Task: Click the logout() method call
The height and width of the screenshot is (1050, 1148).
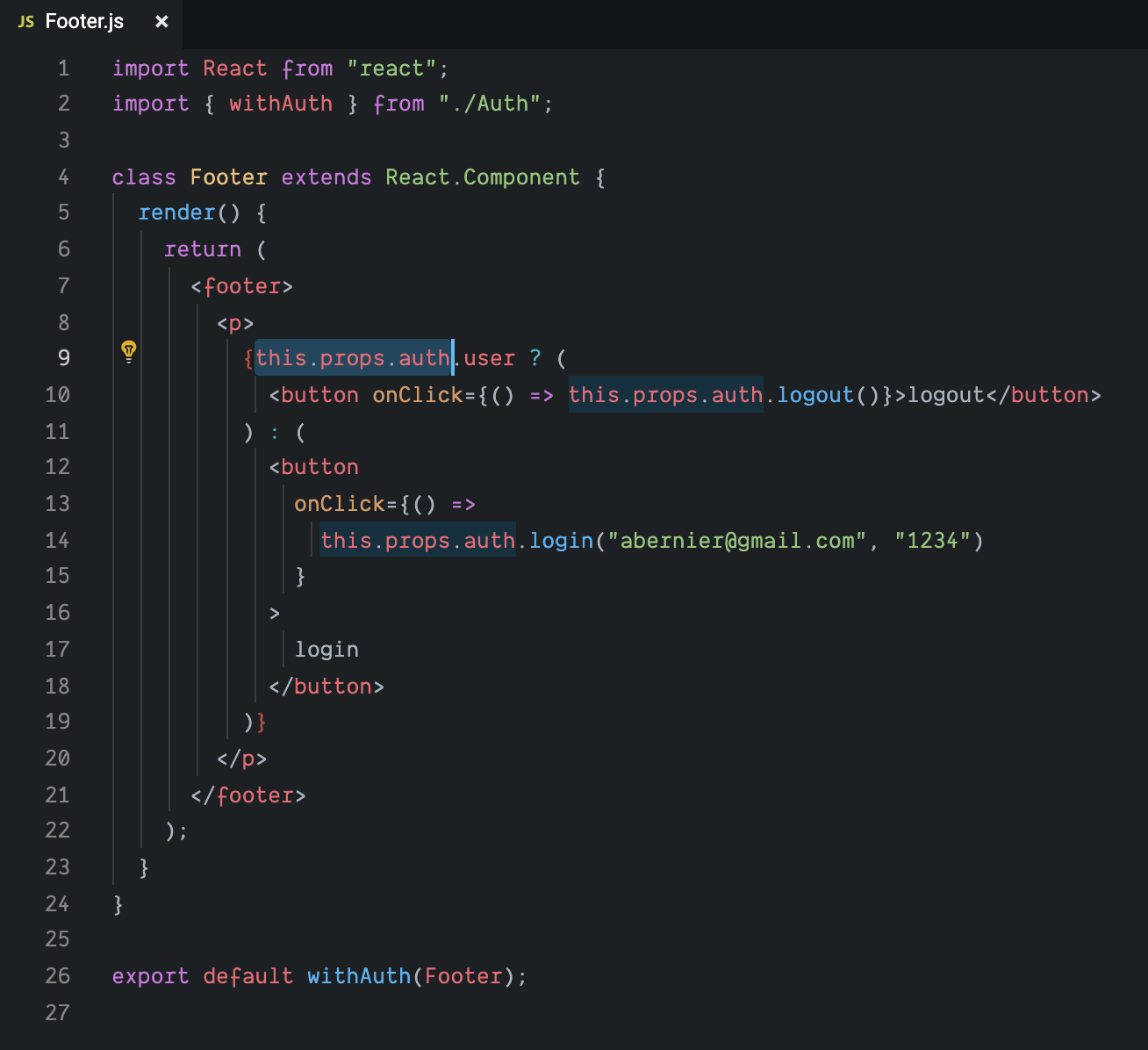Action: point(815,396)
